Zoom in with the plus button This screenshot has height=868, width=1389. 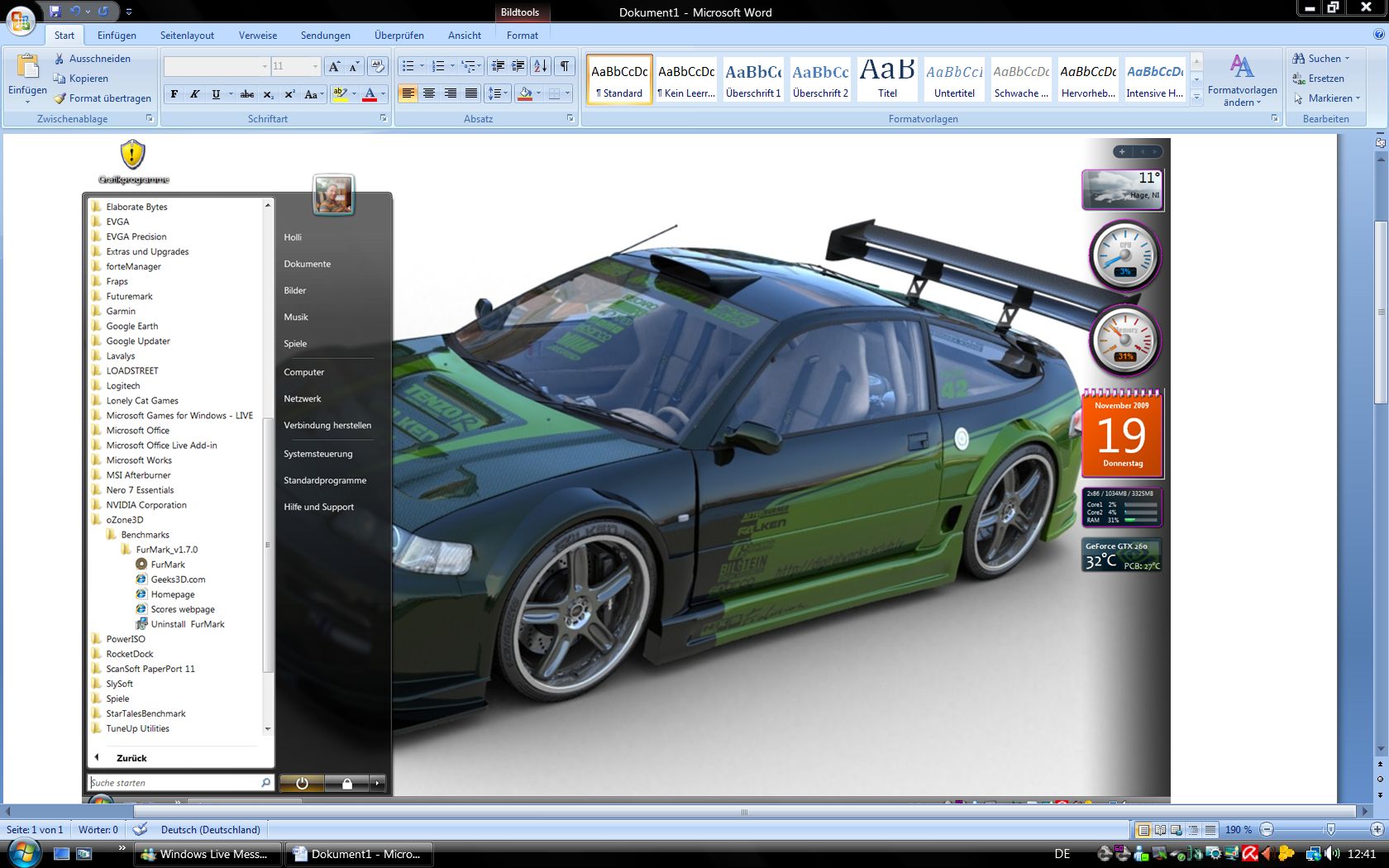pyautogui.click(x=1377, y=829)
